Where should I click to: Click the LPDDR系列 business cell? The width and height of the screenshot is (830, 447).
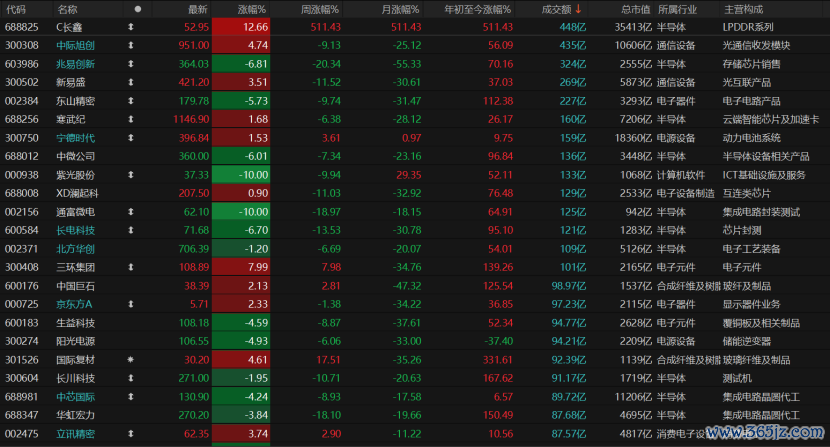click(x=748, y=27)
